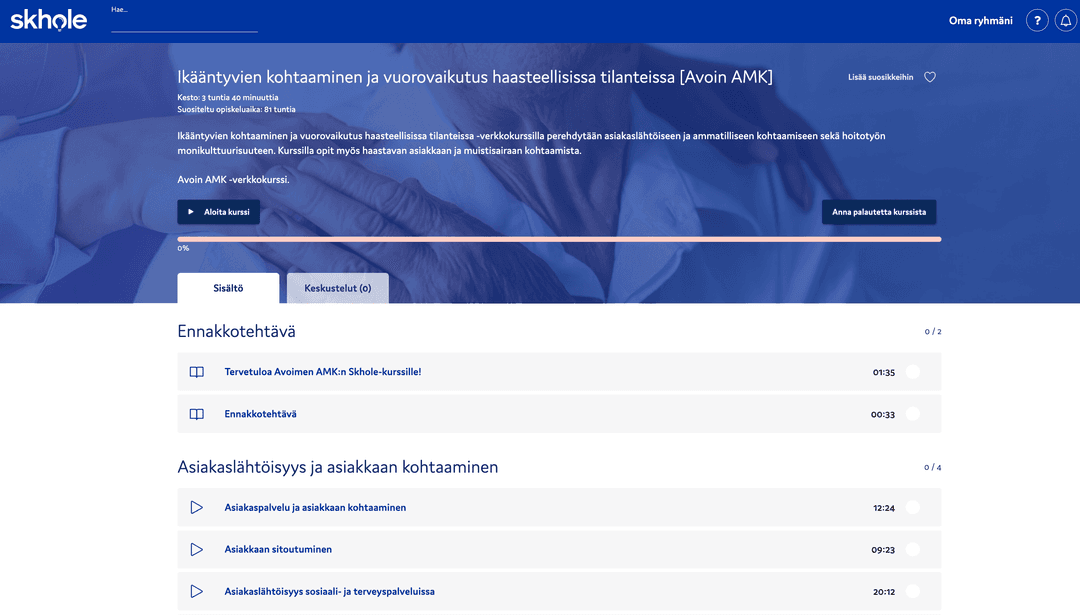Mark Asiakaspalvelu ja asiakkaan kohtaaminen as complete
1080x615 pixels.
(x=912, y=508)
